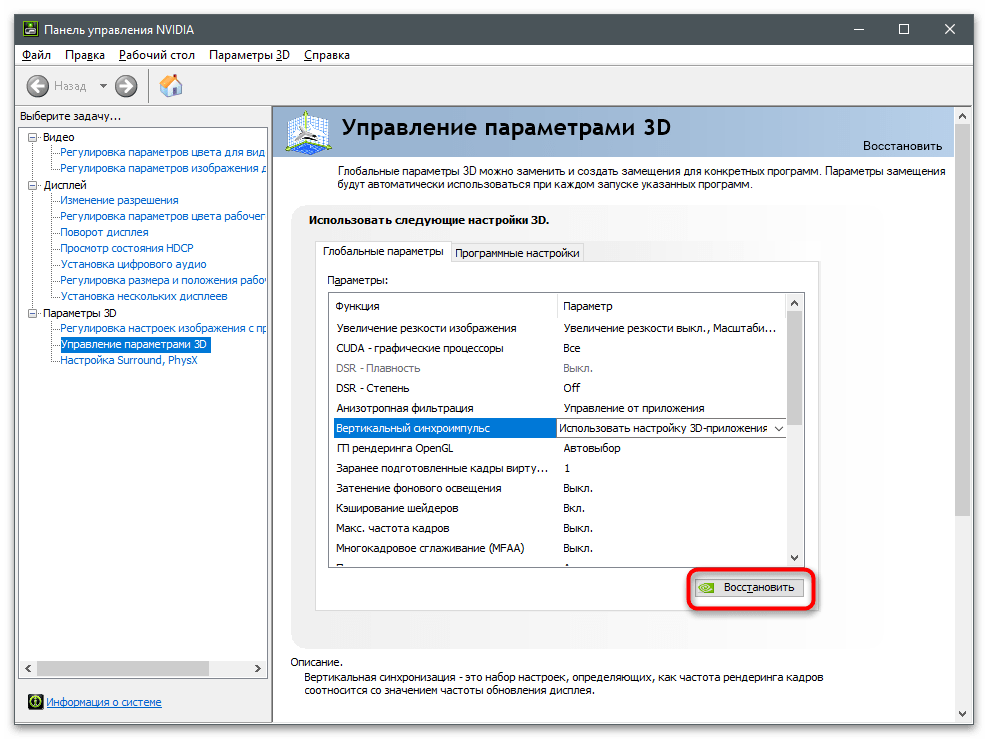Open Регулировка параметров цвета рабочего стола
This screenshot has width=988, height=739.
pos(163,216)
